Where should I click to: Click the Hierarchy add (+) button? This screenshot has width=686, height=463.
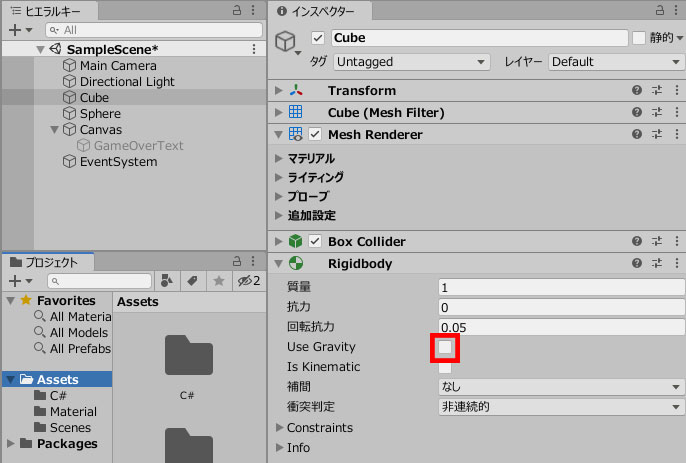pyautogui.click(x=15, y=30)
